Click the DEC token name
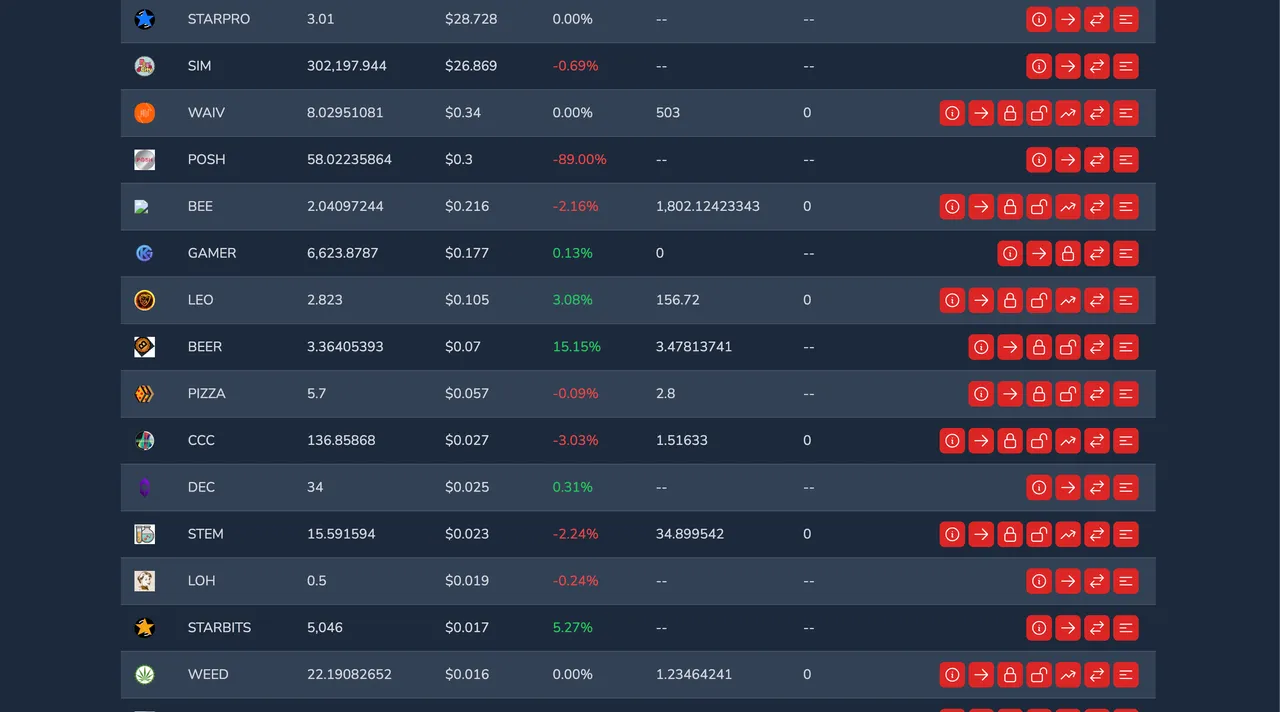 pos(201,488)
